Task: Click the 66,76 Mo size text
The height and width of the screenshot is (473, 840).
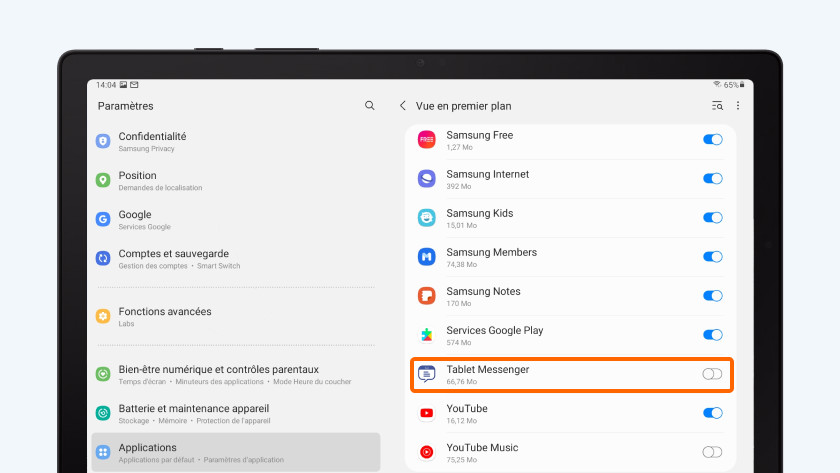Action: click(x=461, y=382)
